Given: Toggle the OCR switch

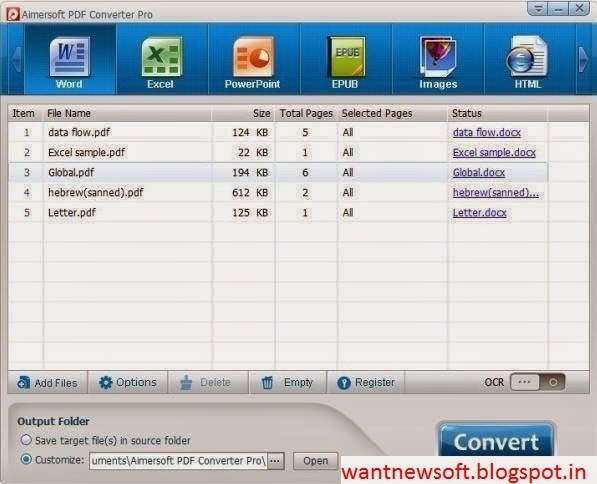Looking at the screenshot, I should [537, 382].
